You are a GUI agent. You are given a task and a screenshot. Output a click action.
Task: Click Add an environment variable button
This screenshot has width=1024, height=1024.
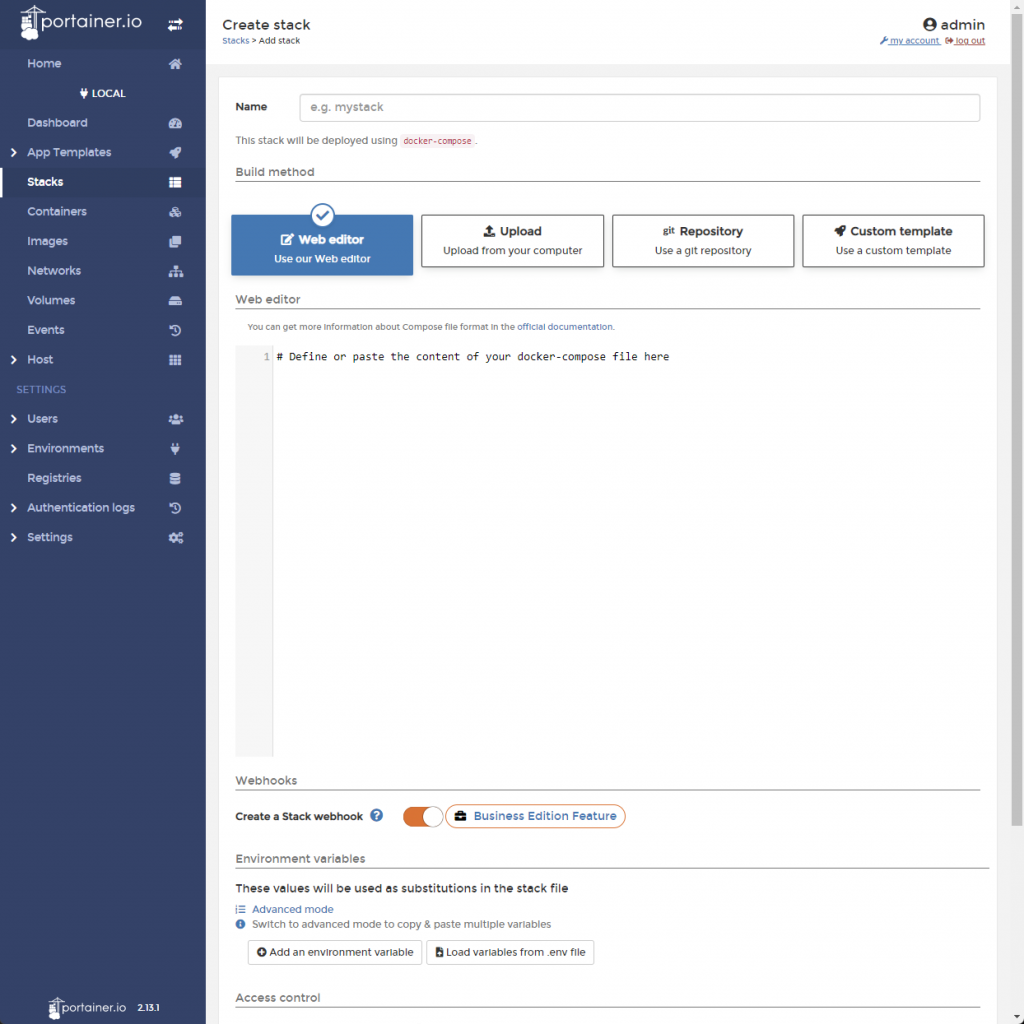click(335, 952)
